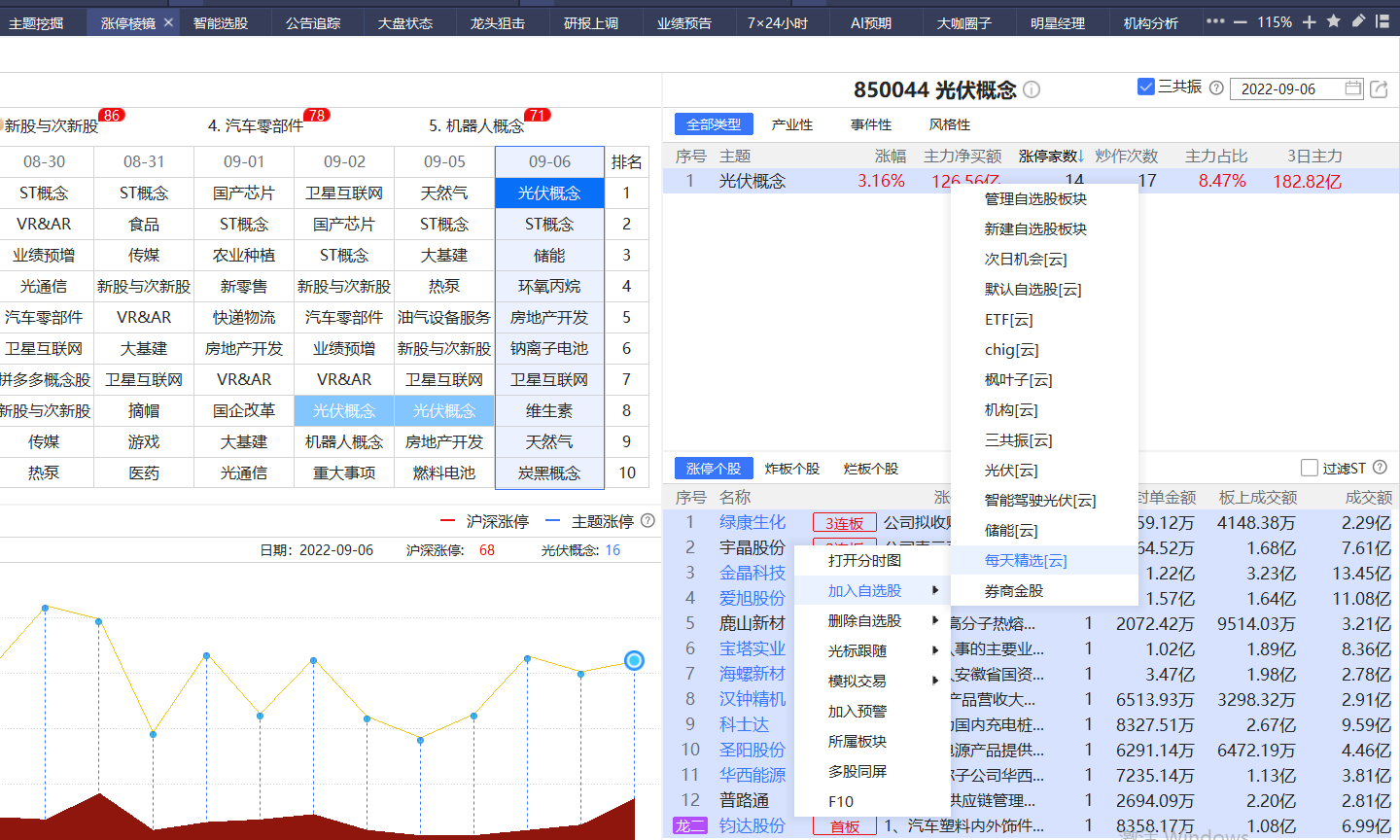Open stock link 绿康生化
The width and height of the screenshot is (1400, 840).
[x=752, y=522]
